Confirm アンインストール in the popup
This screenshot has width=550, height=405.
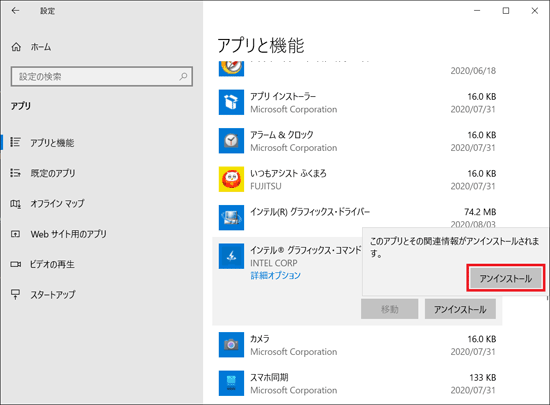click(505, 278)
